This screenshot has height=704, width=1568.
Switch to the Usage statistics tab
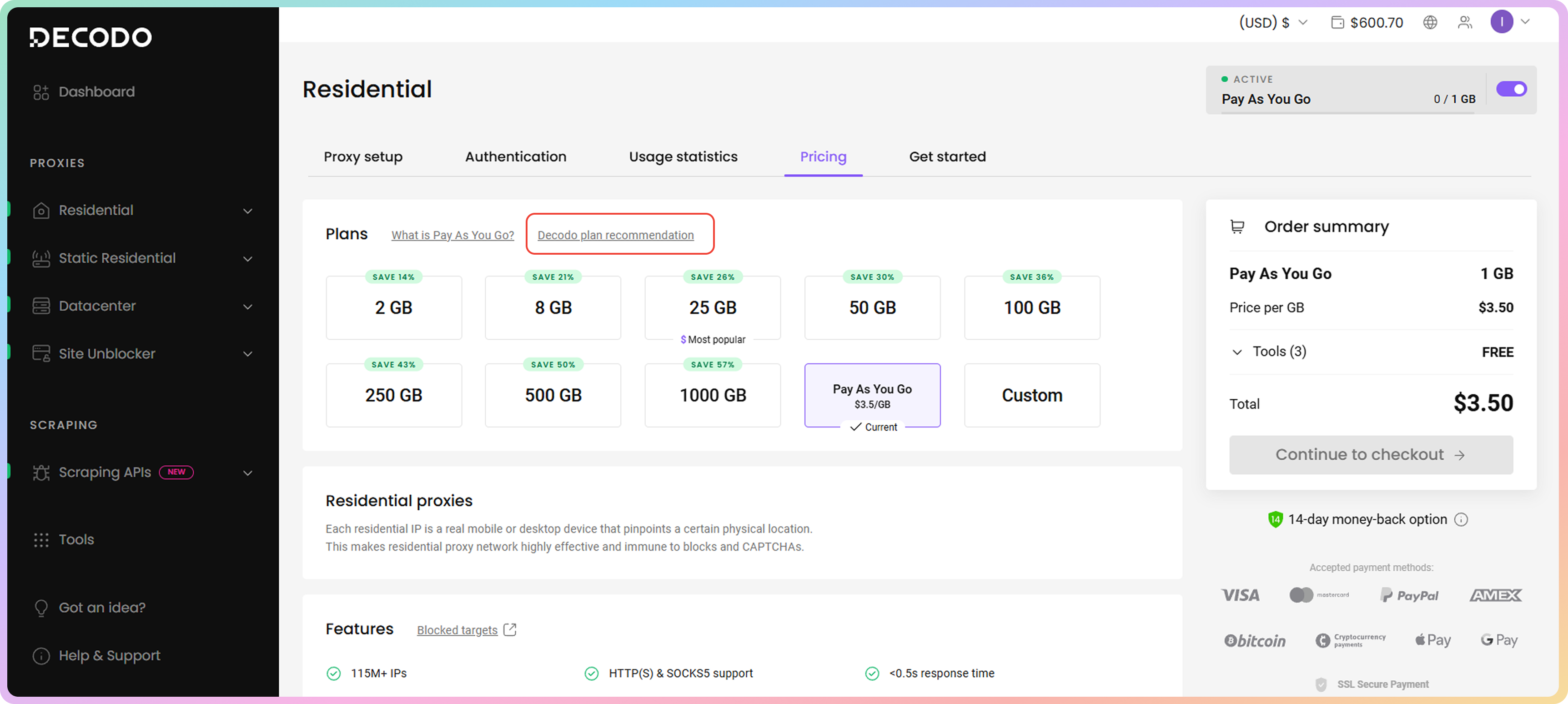[683, 157]
